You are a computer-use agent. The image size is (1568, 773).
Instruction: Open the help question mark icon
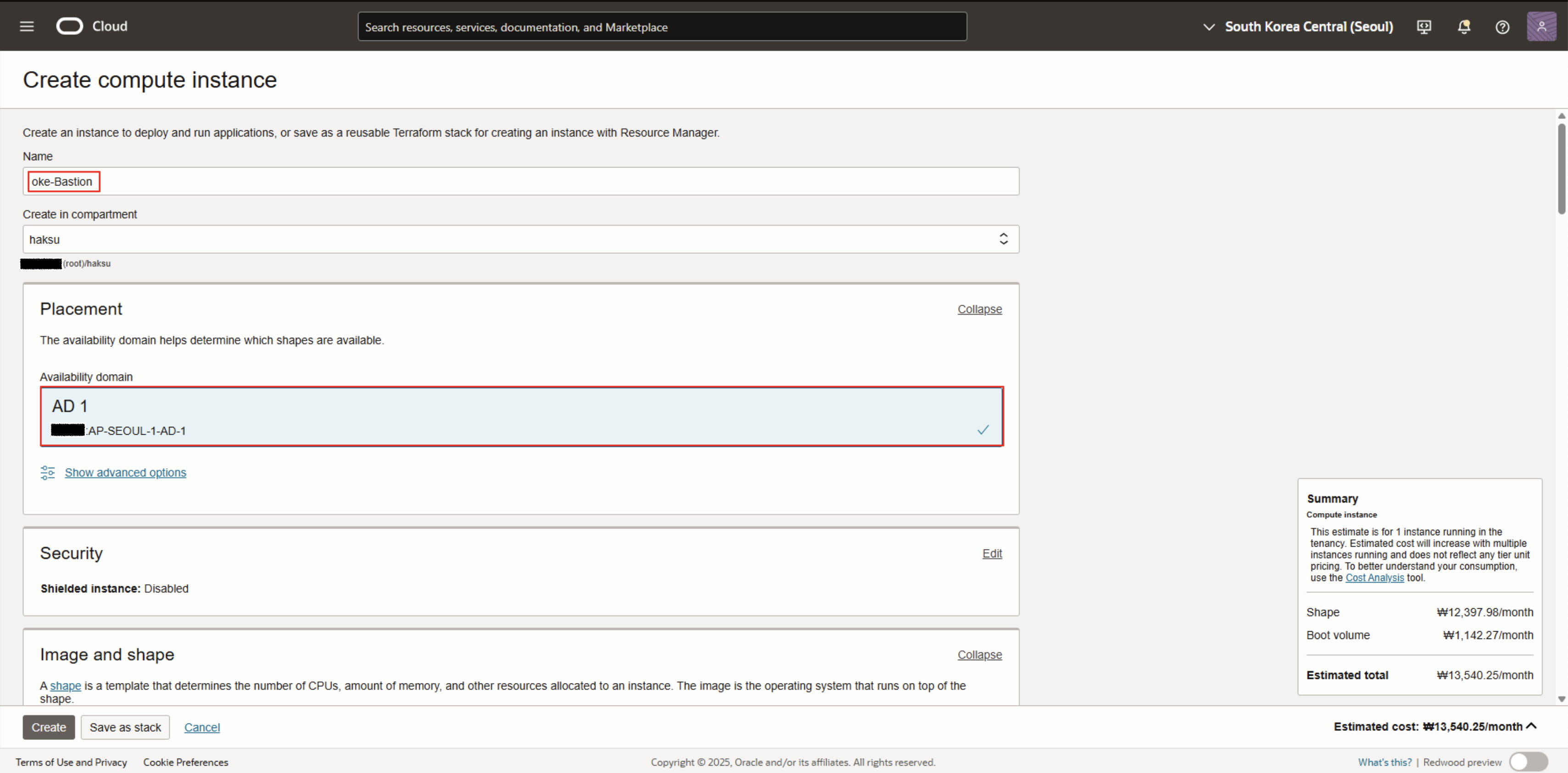(x=1501, y=27)
